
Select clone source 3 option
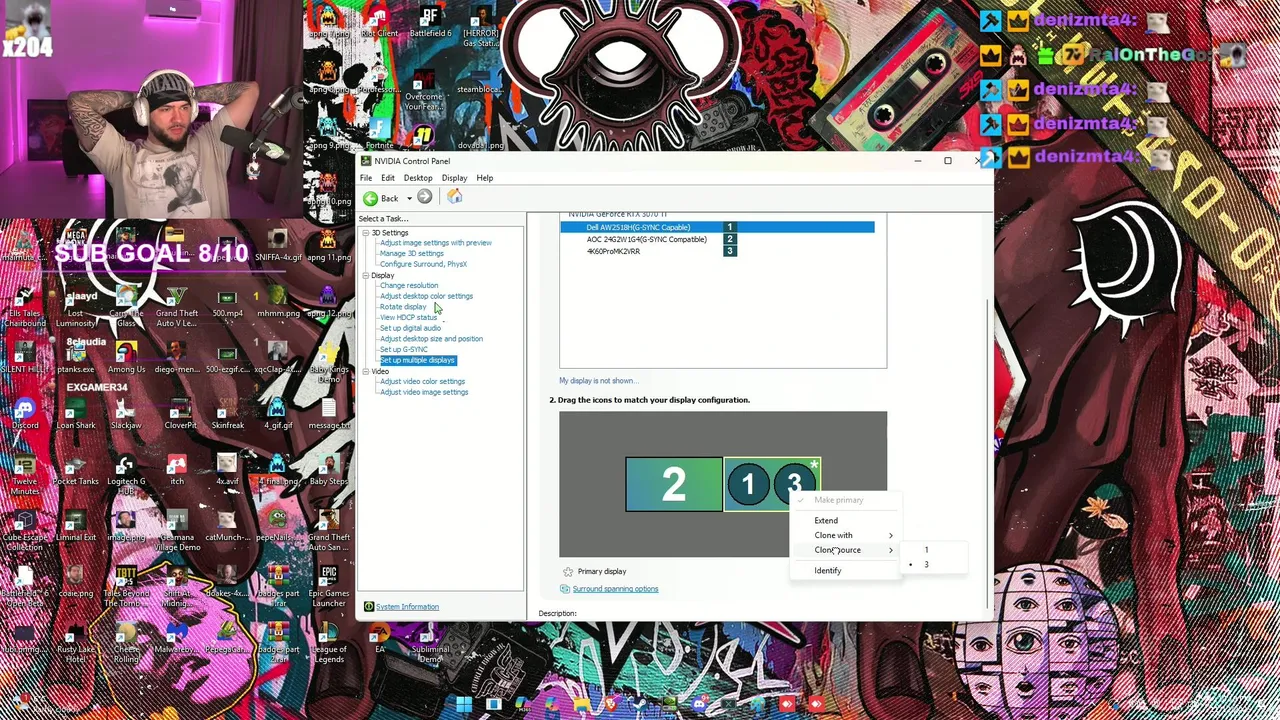pyautogui.click(x=933, y=565)
